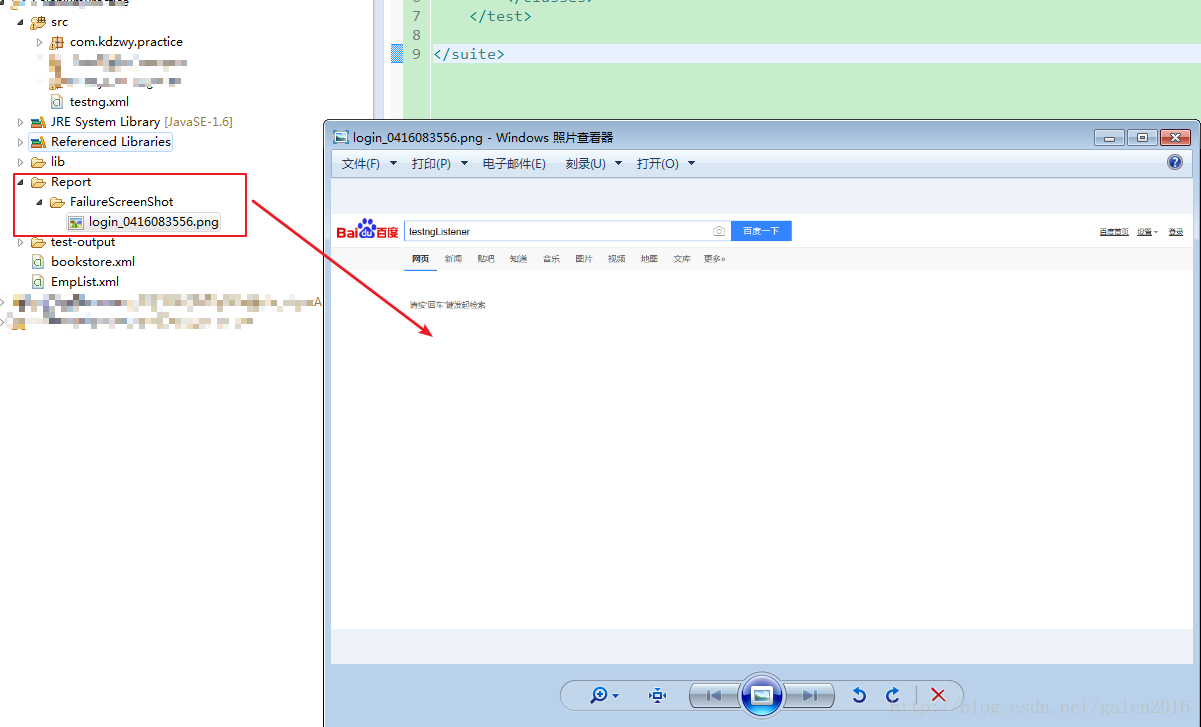Image resolution: width=1201 pixels, height=727 pixels.
Task: Select the Report folder label
Action: click(71, 182)
